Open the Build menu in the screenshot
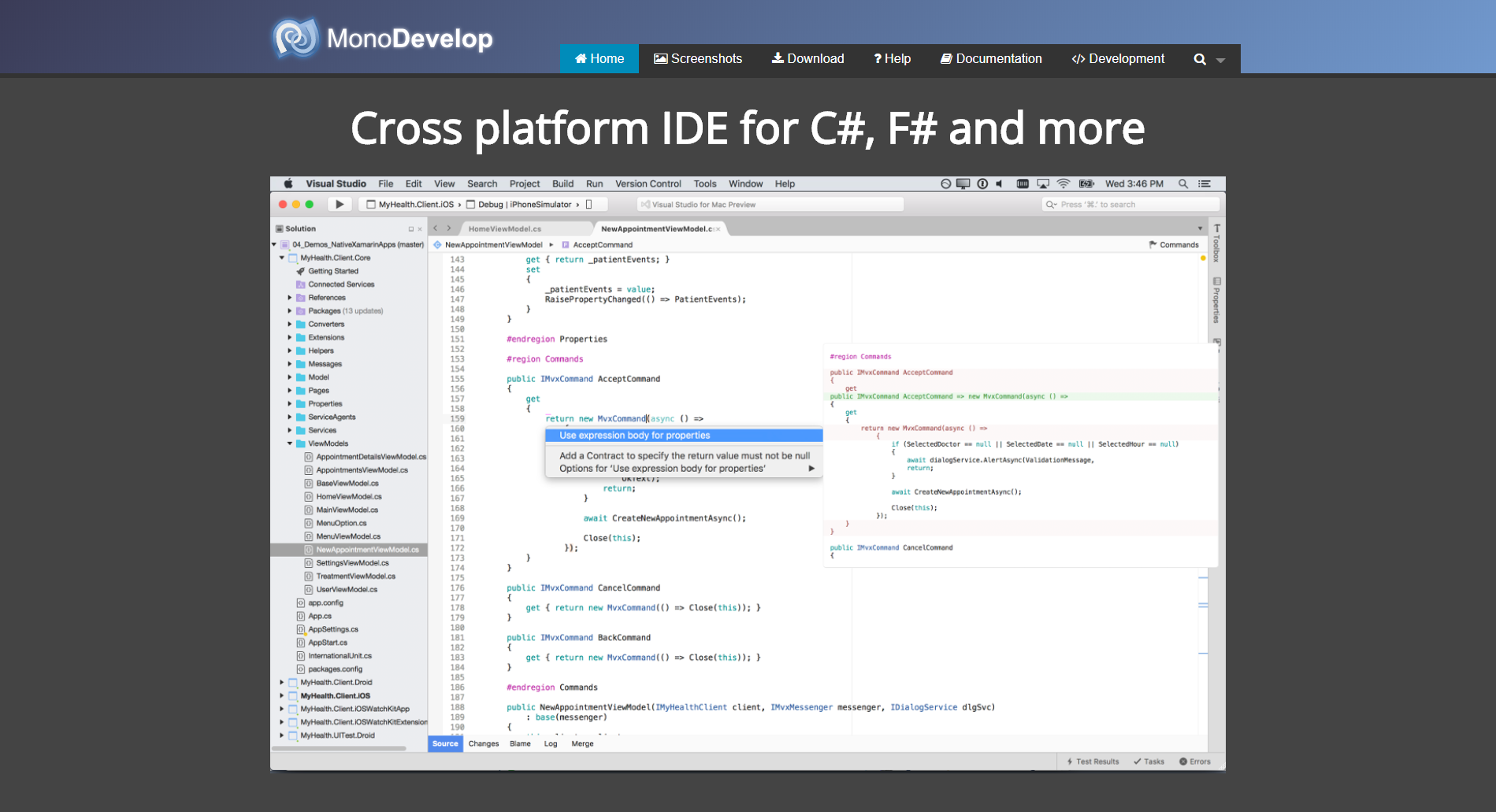Image resolution: width=1496 pixels, height=812 pixels. click(x=563, y=184)
